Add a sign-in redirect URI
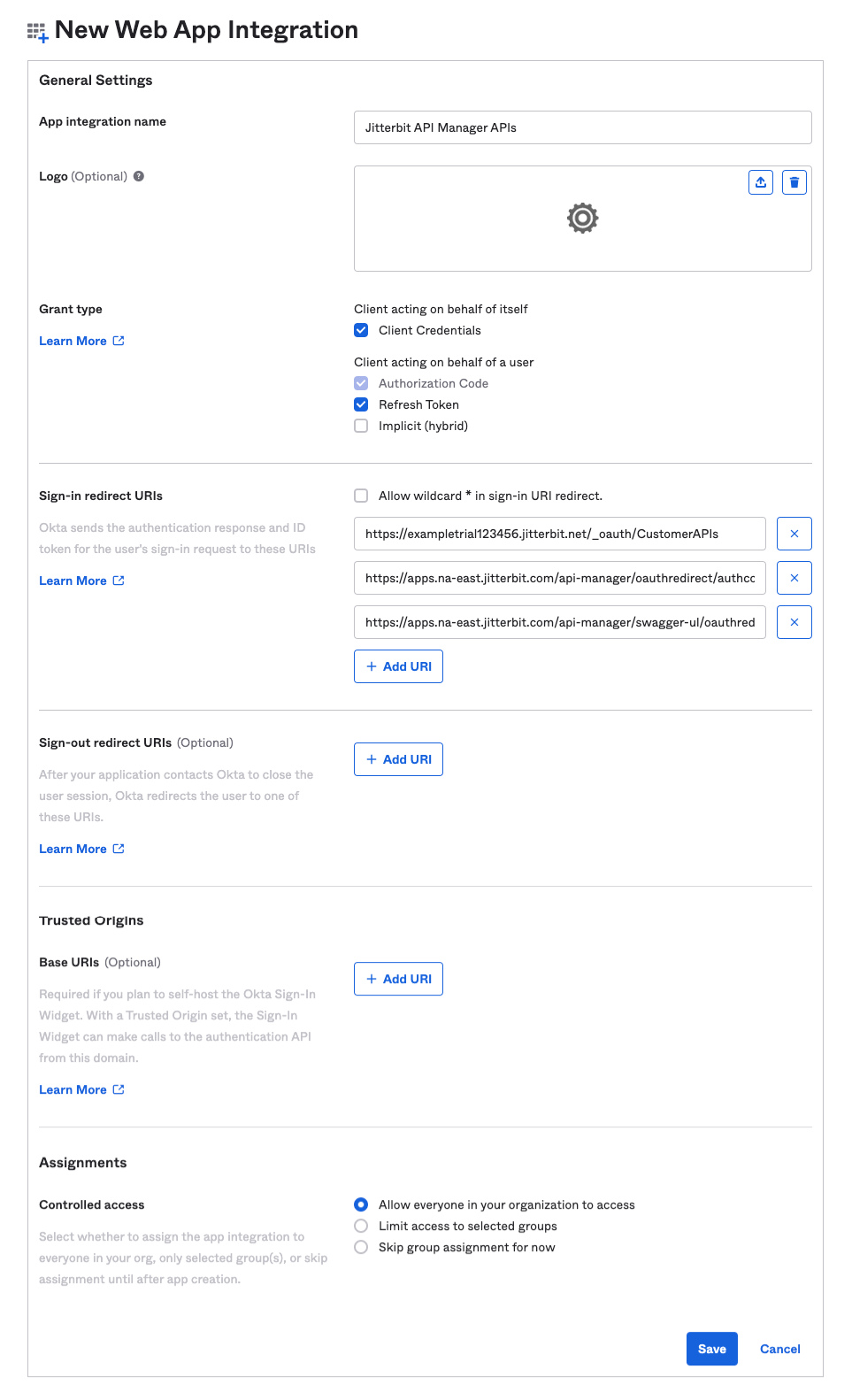The height and width of the screenshot is (1400, 852). pyautogui.click(x=398, y=666)
